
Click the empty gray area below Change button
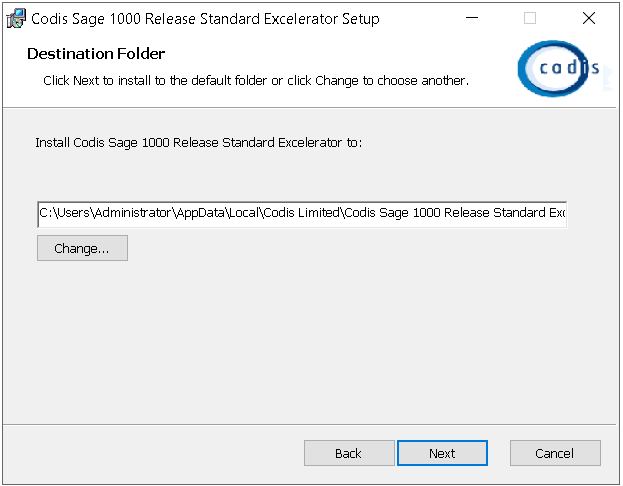(310, 342)
